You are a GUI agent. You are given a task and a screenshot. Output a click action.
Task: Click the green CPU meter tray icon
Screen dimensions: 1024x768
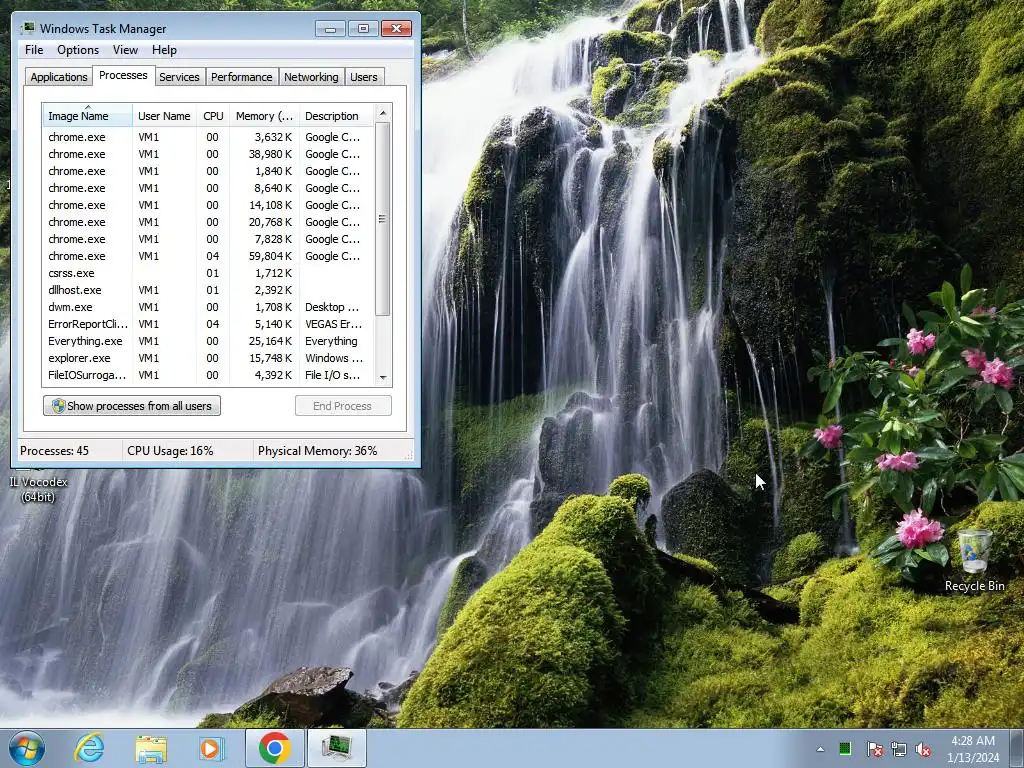845,748
